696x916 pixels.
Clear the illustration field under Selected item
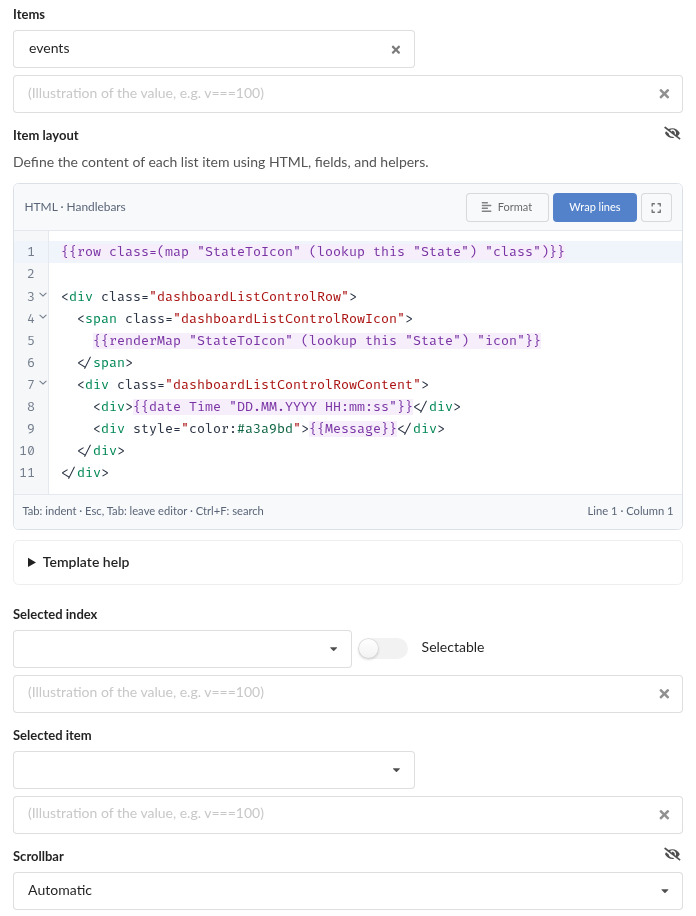coord(664,815)
